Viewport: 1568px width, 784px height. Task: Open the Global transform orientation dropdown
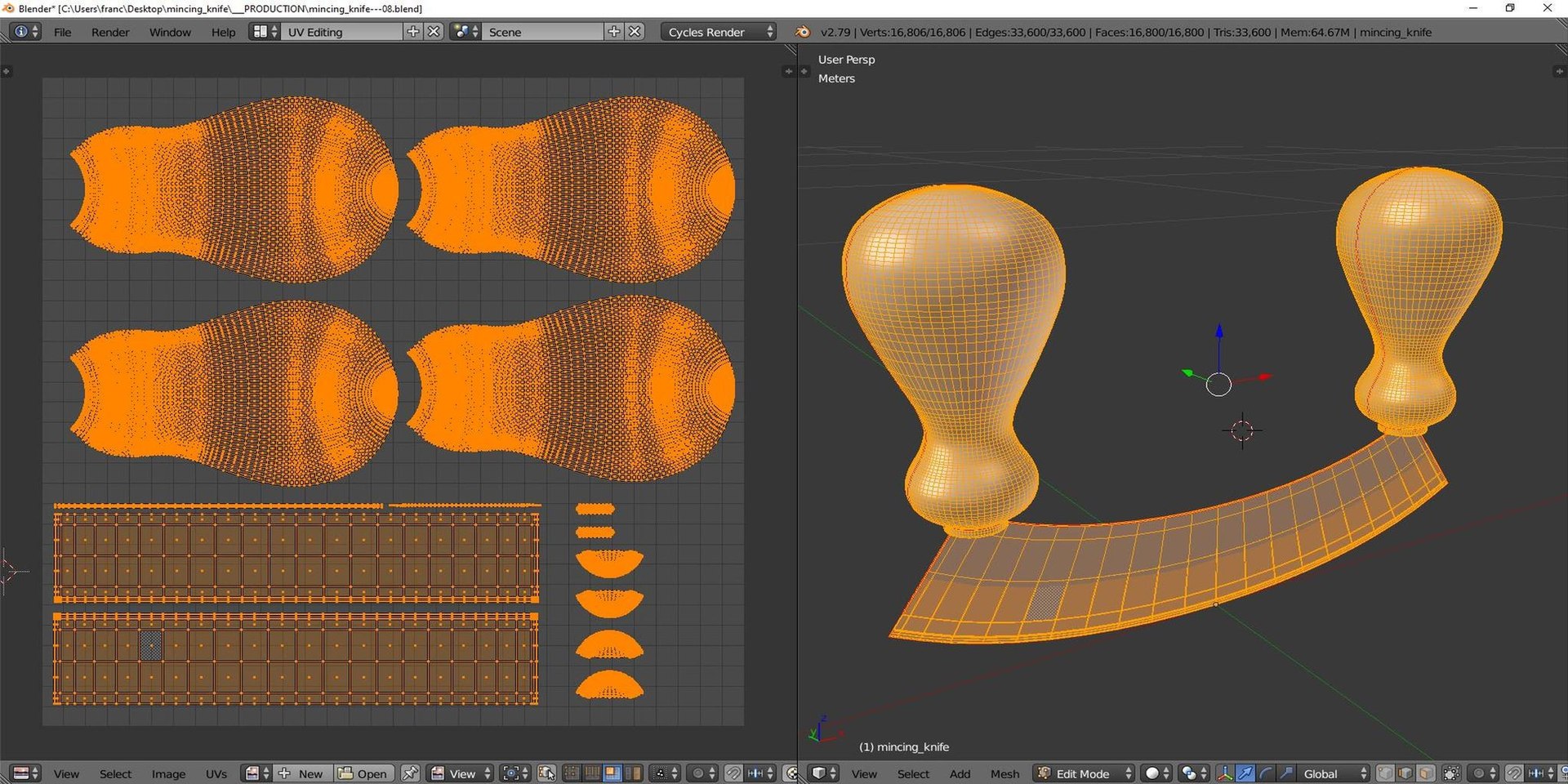[x=1334, y=773]
